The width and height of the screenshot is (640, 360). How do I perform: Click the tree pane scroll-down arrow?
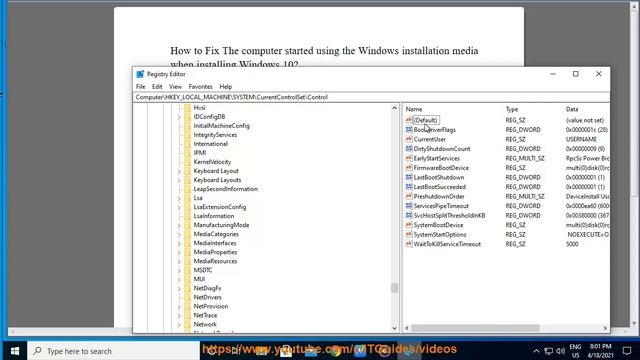point(394,328)
